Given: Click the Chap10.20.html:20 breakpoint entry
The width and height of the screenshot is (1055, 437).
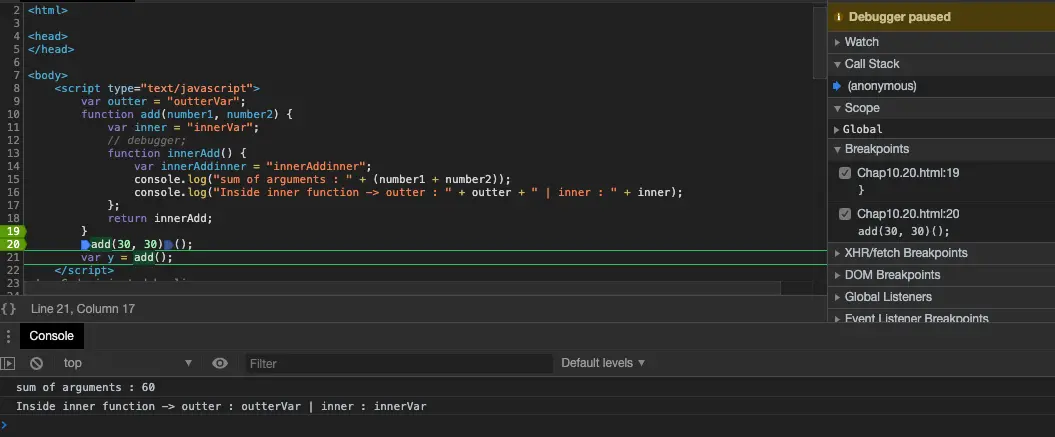Looking at the screenshot, I should click(908, 214).
